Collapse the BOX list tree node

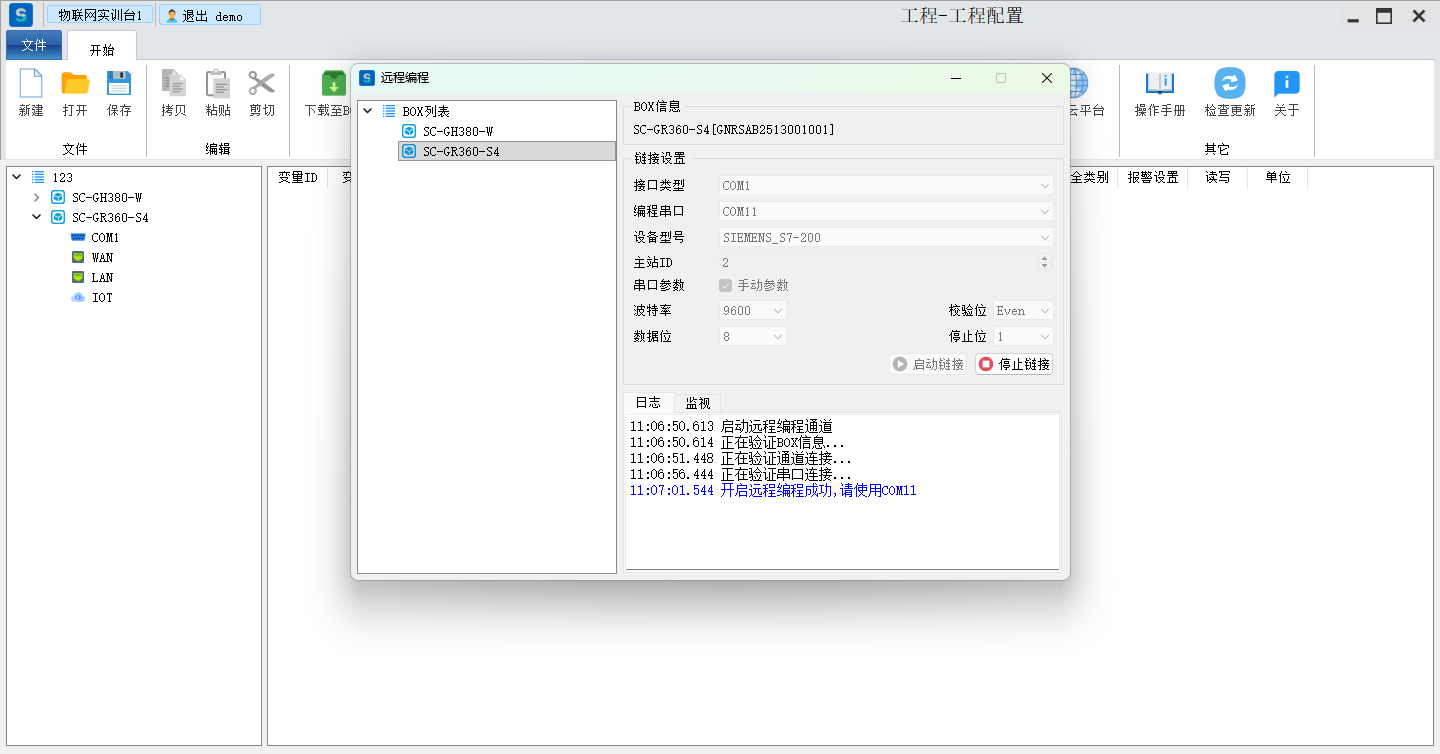pyautogui.click(x=367, y=111)
